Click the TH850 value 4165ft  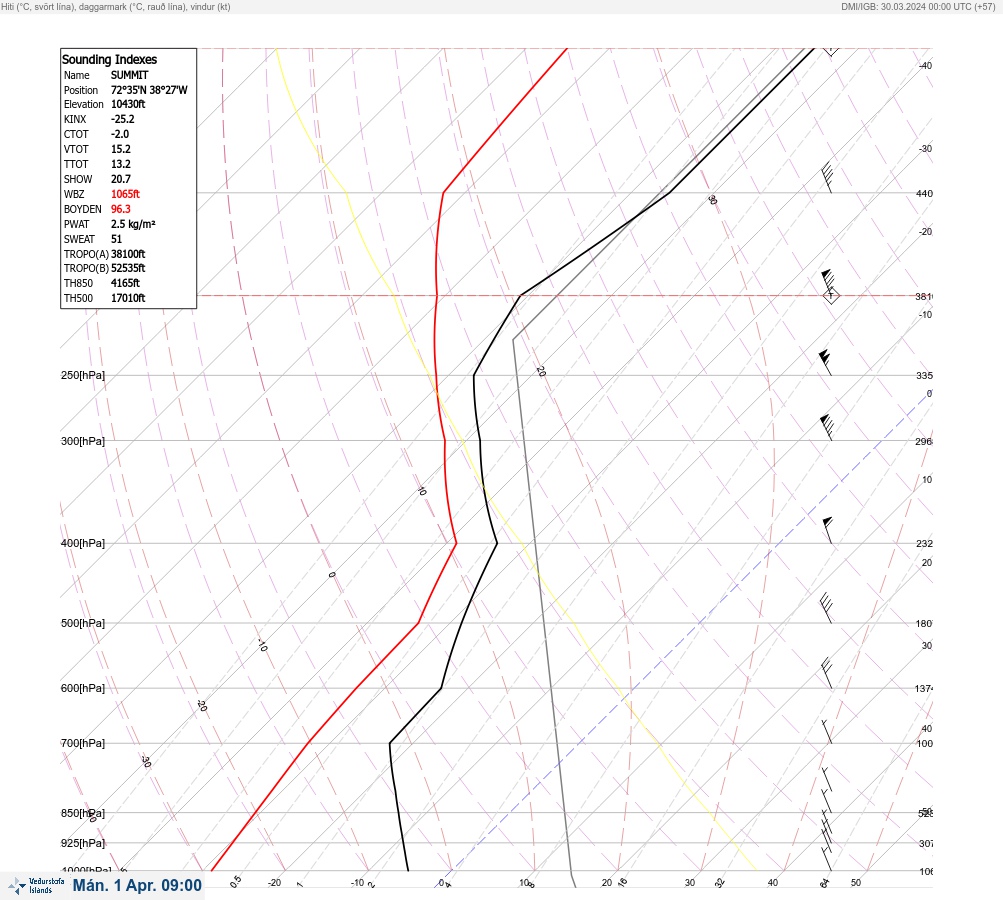click(125, 283)
